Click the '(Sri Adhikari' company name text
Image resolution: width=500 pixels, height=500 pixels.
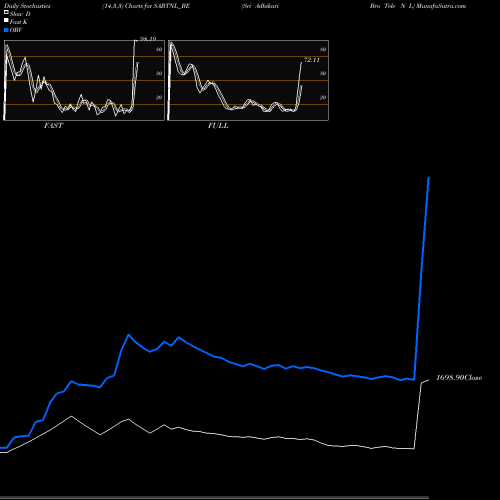point(260,6)
